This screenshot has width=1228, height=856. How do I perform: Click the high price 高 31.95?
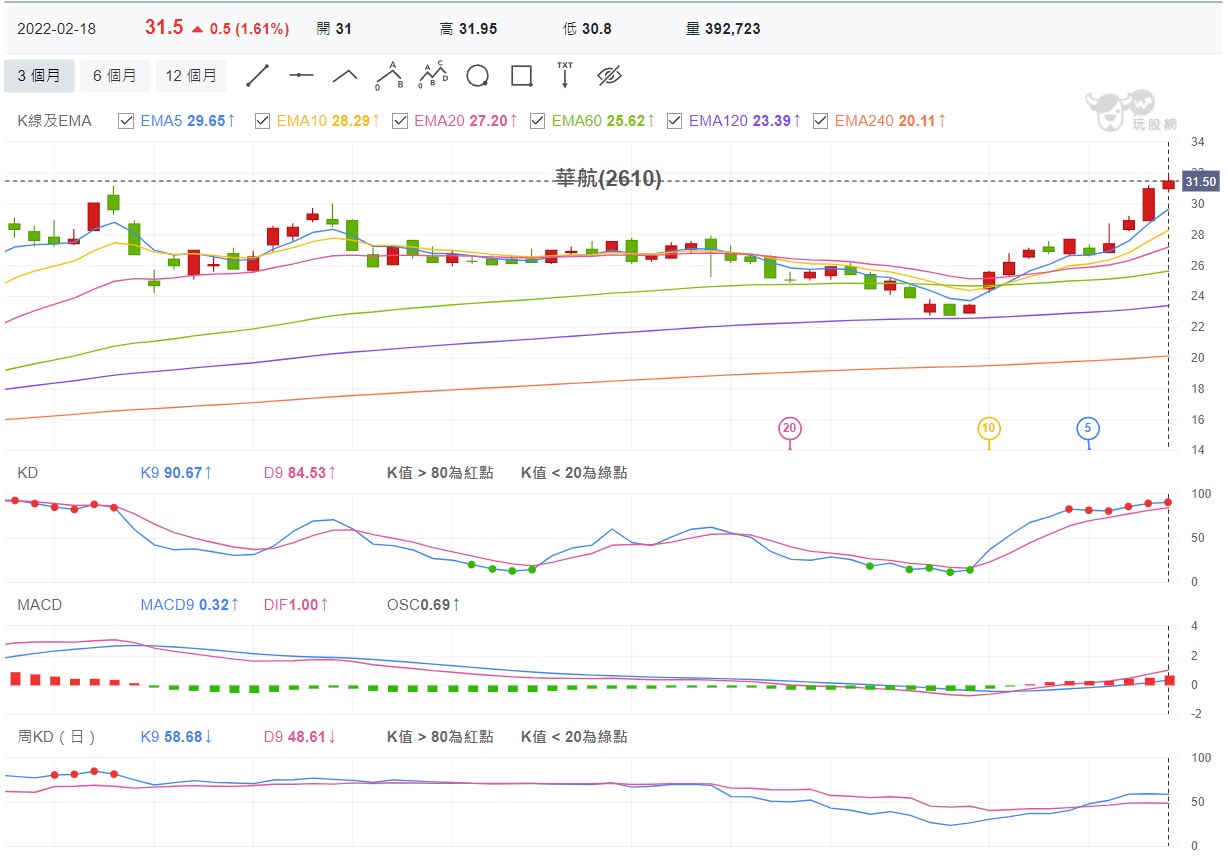click(469, 28)
